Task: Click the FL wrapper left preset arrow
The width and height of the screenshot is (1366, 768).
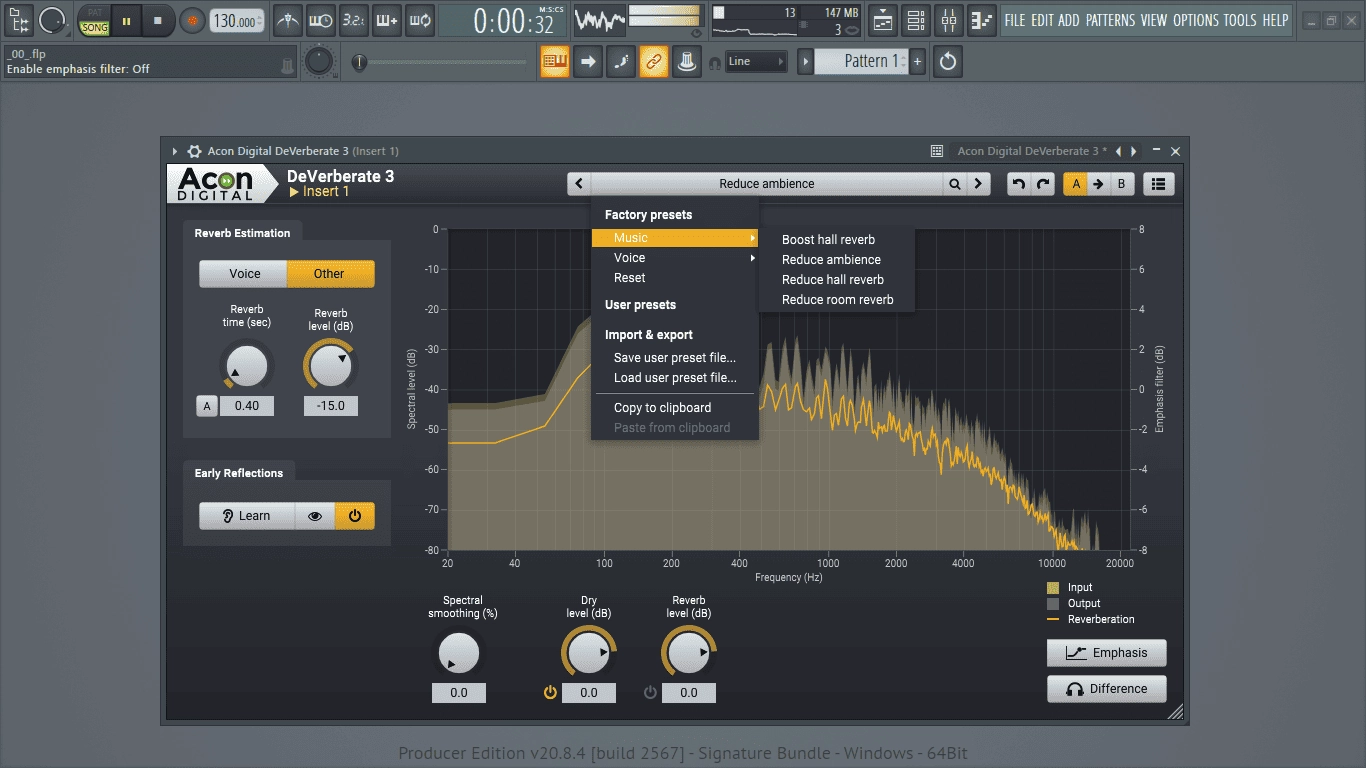Action: [1119, 151]
